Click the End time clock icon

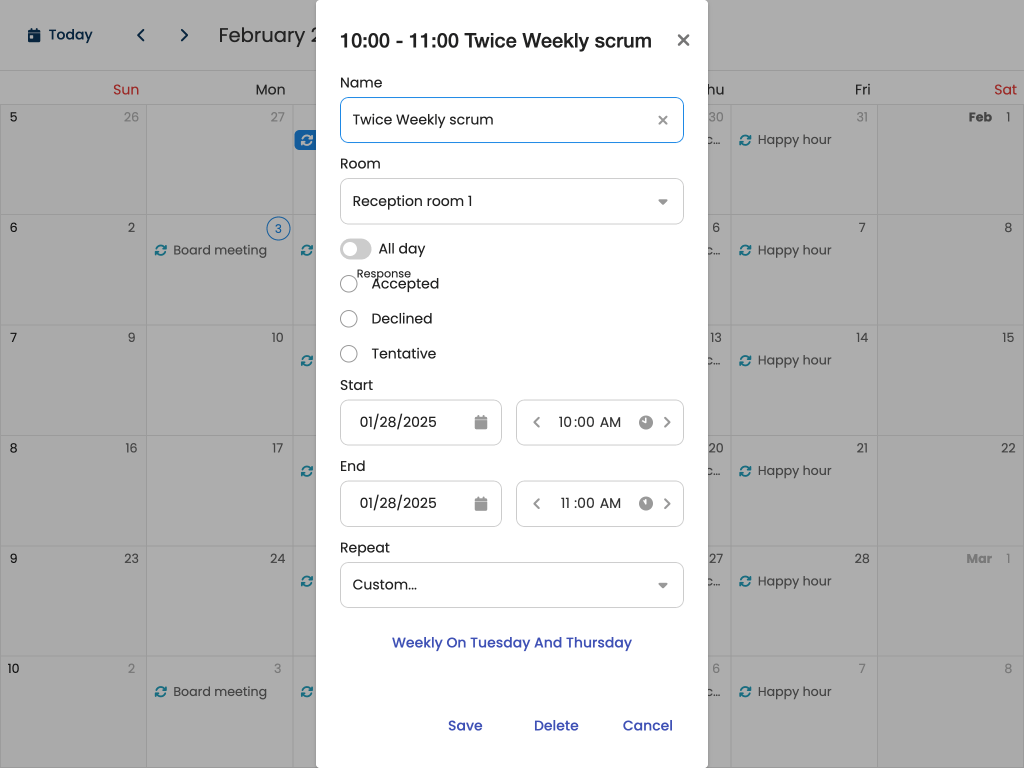646,504
